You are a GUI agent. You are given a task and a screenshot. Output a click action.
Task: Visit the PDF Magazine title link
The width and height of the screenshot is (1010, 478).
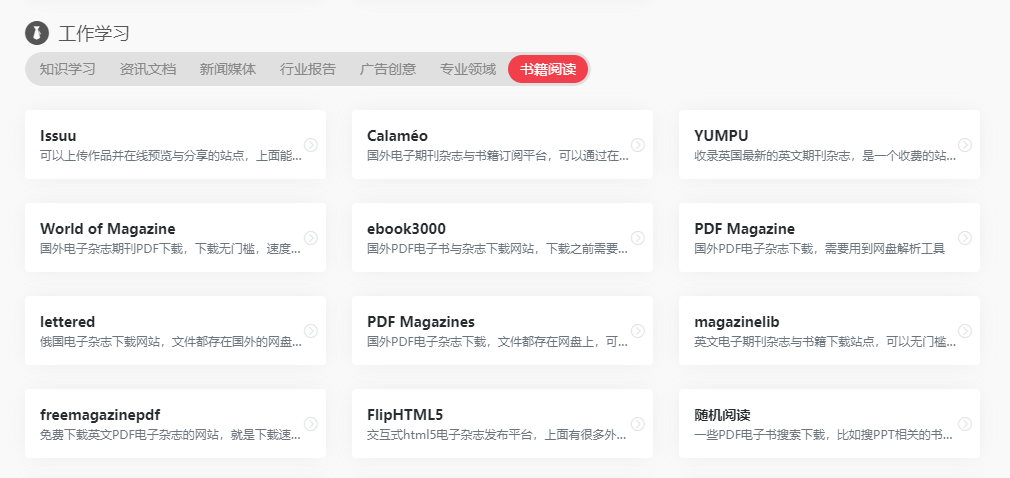[x=745, y=229]
